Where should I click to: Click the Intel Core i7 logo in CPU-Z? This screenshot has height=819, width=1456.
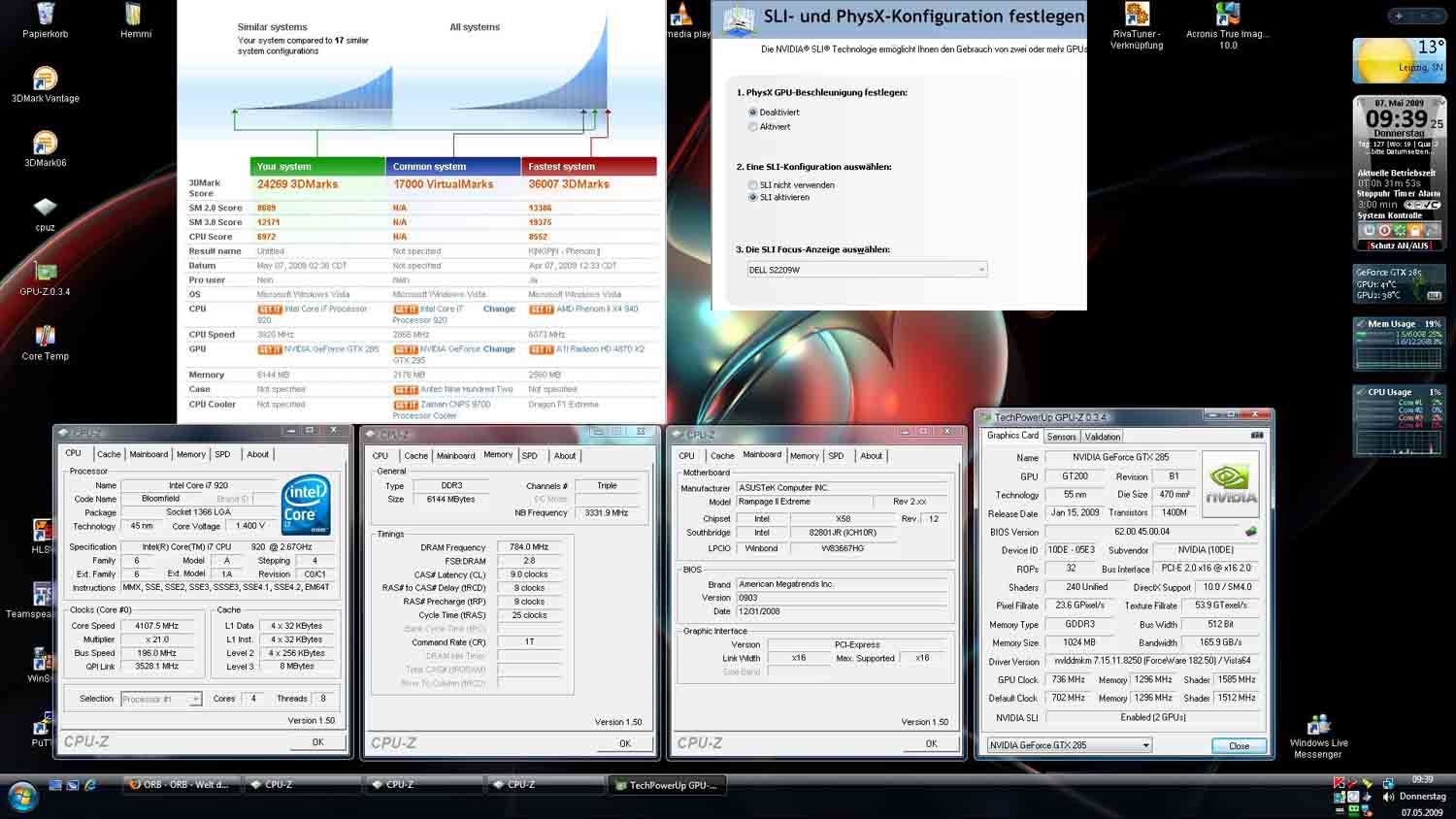(306, 506)
